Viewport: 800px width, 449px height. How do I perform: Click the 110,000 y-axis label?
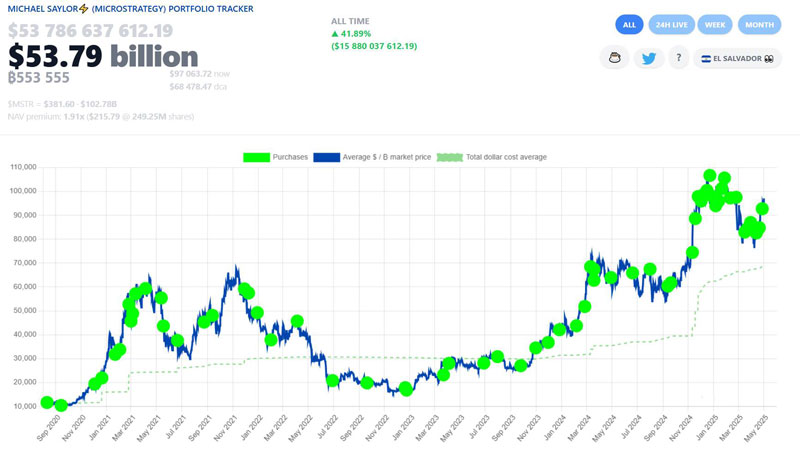point(23,167)
